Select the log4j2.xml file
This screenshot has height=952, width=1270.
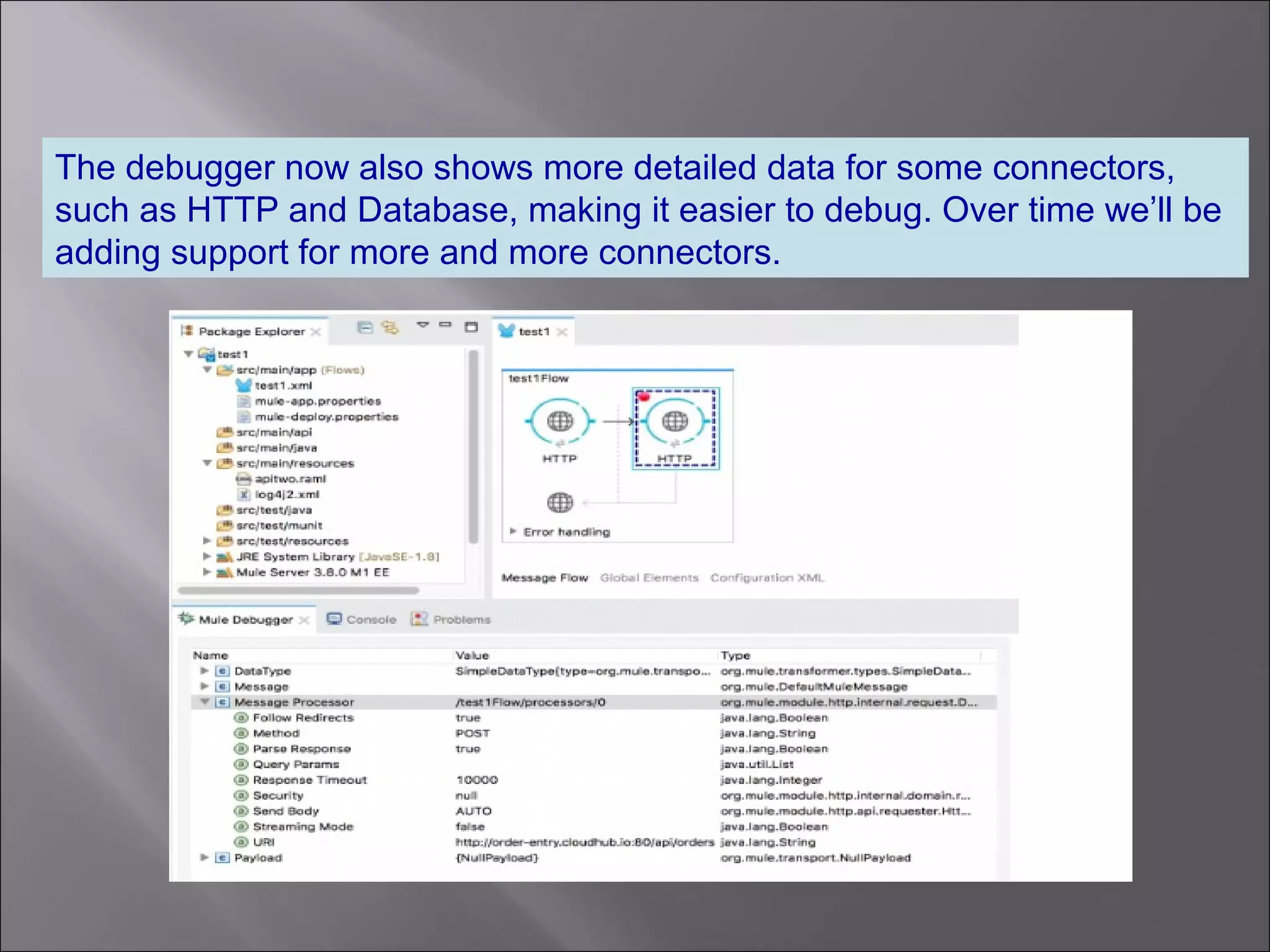tap(278, 494)
